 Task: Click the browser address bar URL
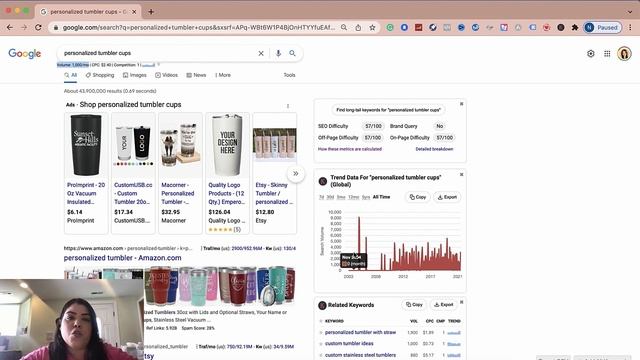(198, 27)
